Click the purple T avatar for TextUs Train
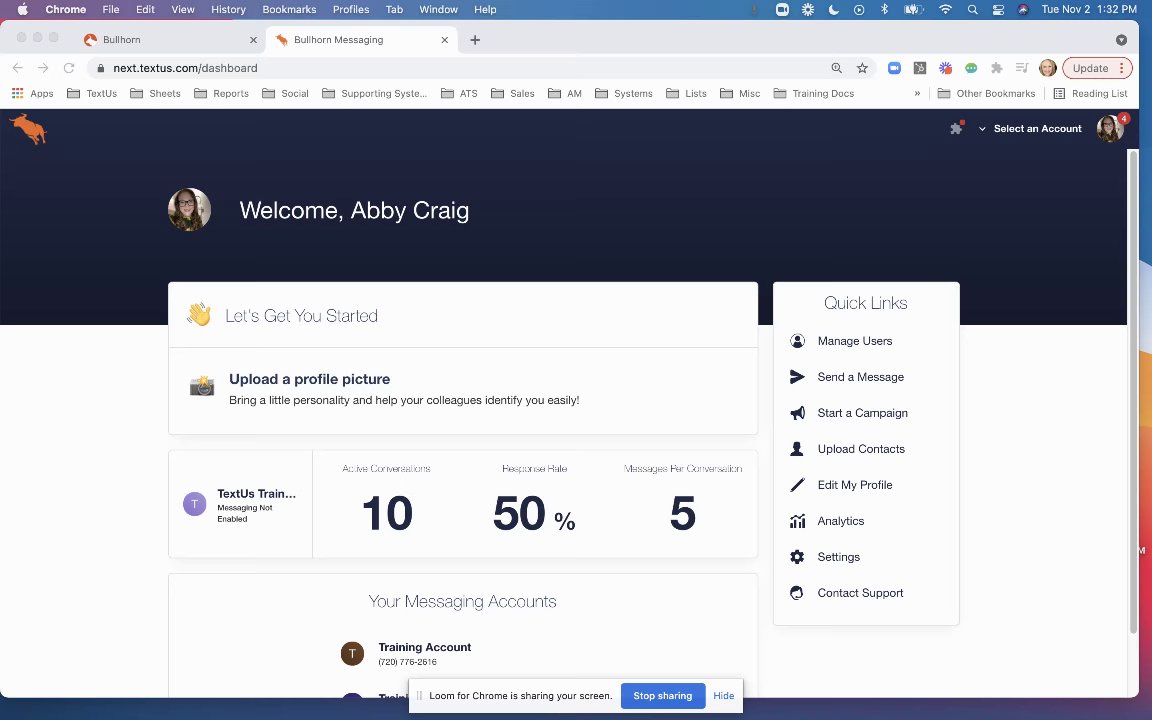The width and height of the screenshot is (1152, 720). point(195,504)
